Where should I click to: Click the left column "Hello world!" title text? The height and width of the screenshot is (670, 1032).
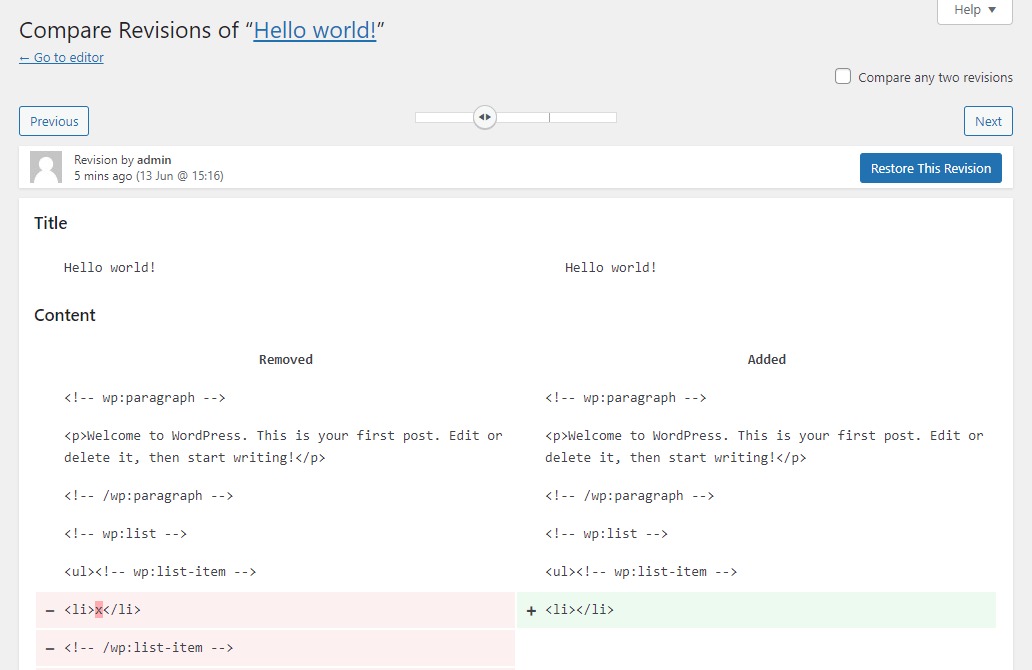pos(109,267)
